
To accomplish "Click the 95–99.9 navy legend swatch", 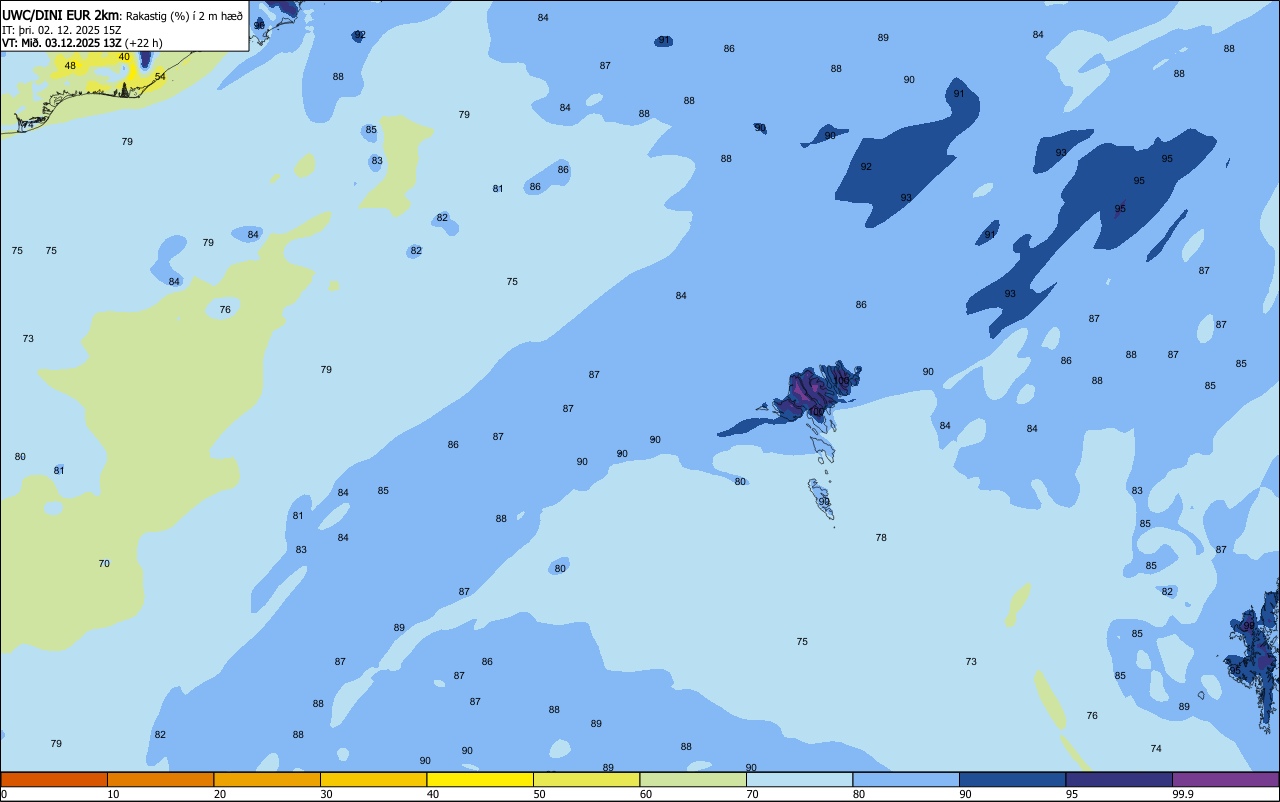I will click(x=1119, y=779).
